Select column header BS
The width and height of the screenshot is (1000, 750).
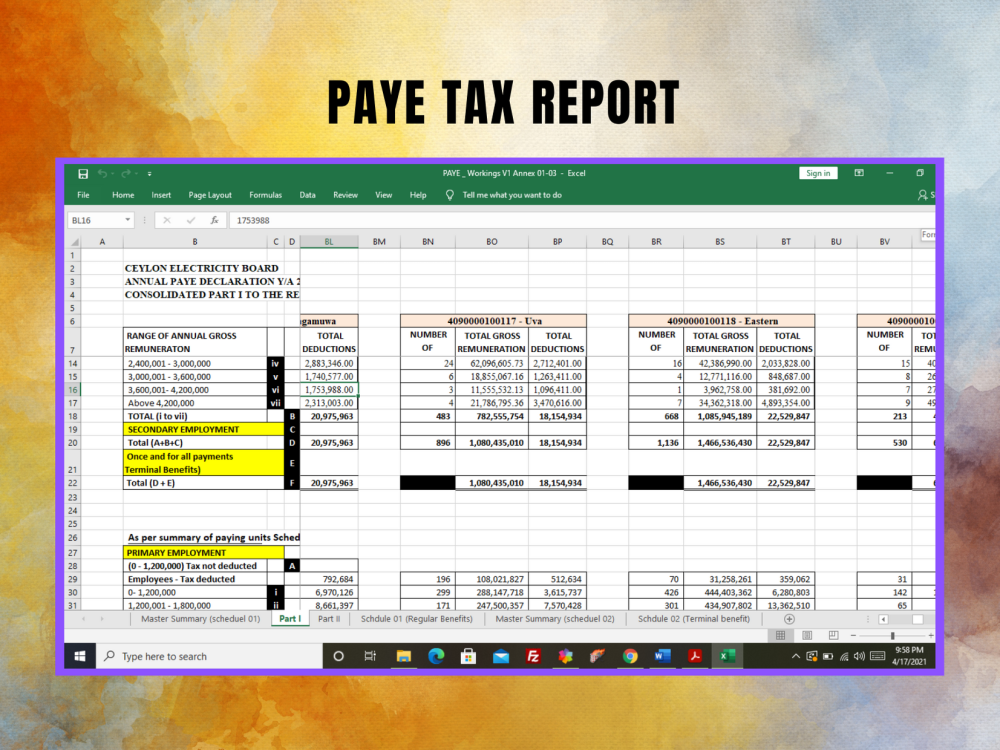(719, 242)
